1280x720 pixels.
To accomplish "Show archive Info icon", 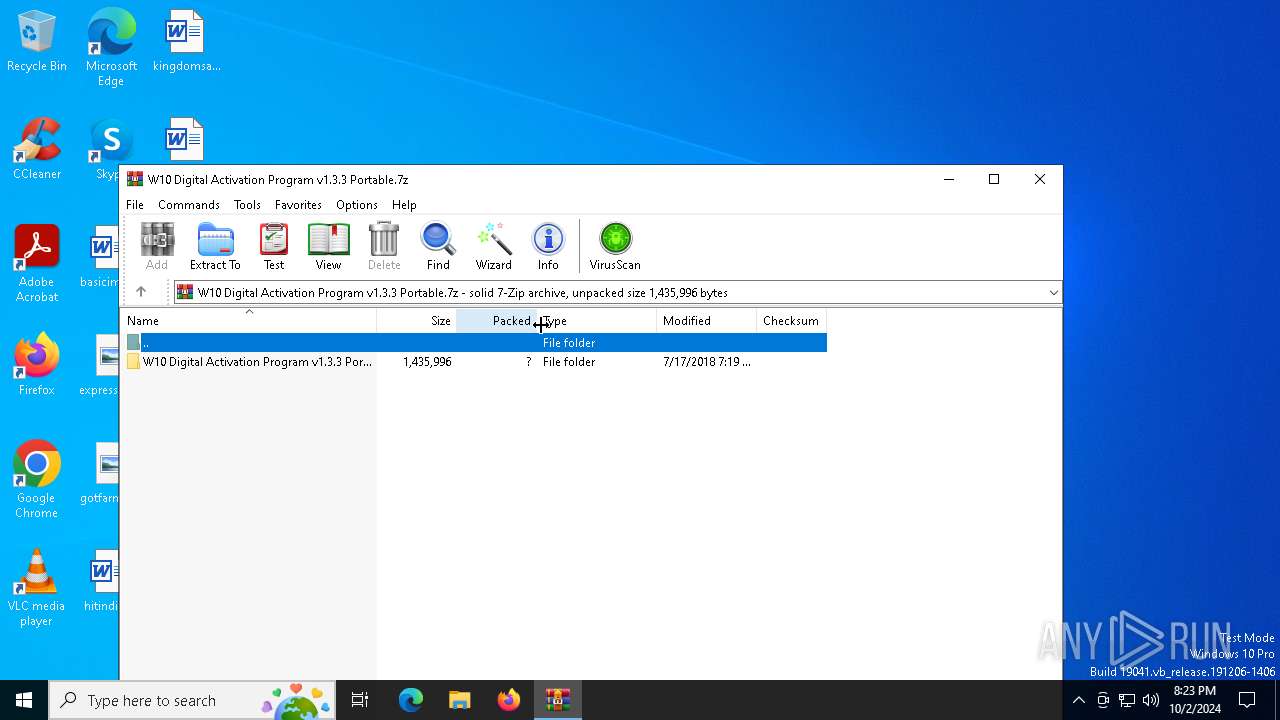I will pos(548,246).
